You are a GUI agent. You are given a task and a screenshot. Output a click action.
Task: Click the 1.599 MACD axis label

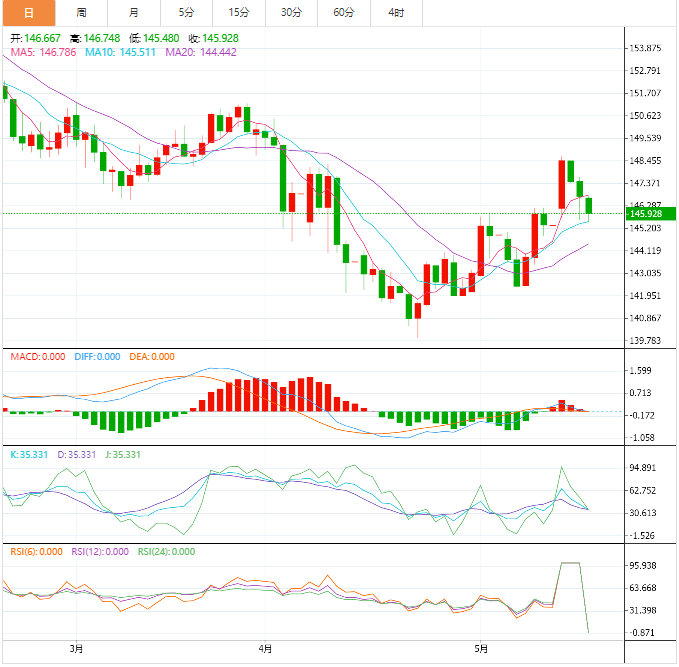coord(640,371)
